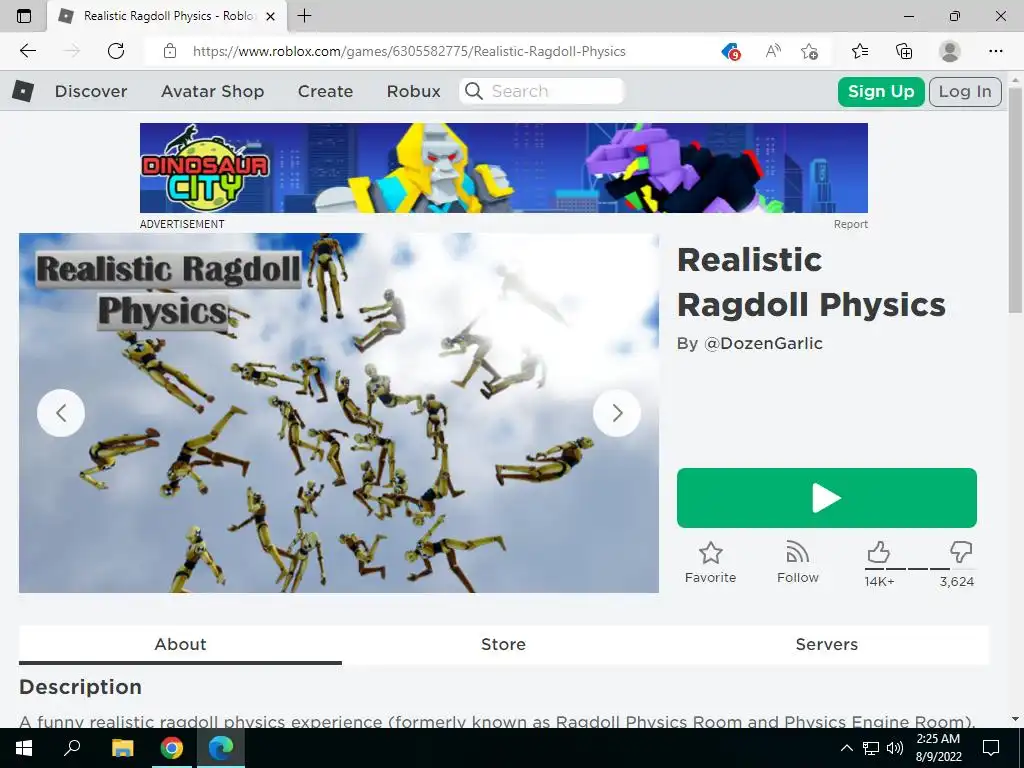This screenshot has height=768, width=1024.
Task: Close the Realistic Ragdoll Physics tab
Action: pyautogui.click(x=270, y=16)
